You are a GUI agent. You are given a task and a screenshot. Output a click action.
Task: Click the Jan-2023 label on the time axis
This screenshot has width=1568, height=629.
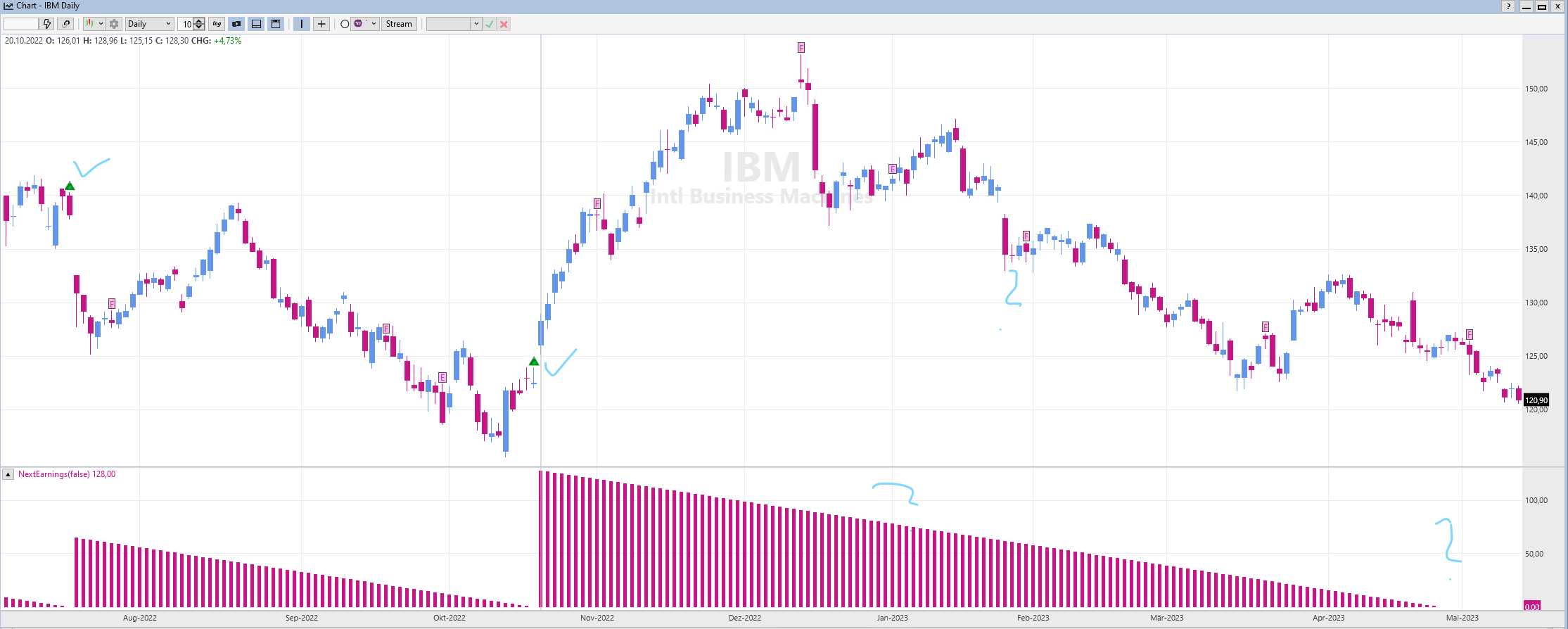pyautogui.click(x=892, y=618)
